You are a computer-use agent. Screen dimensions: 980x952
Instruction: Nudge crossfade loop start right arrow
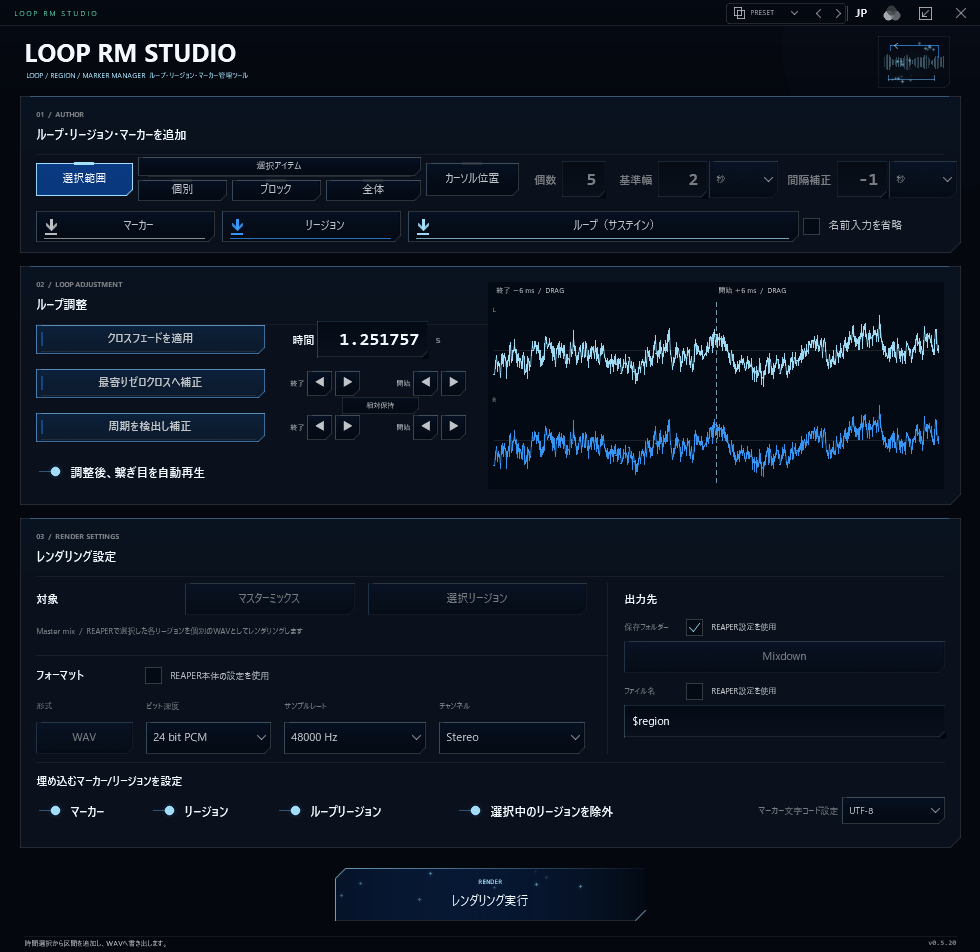[454, 383]
